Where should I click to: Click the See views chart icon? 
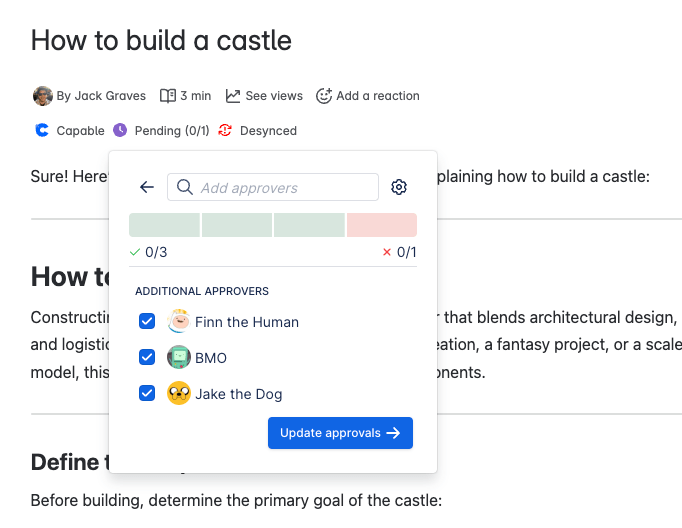tap(233, 96)
